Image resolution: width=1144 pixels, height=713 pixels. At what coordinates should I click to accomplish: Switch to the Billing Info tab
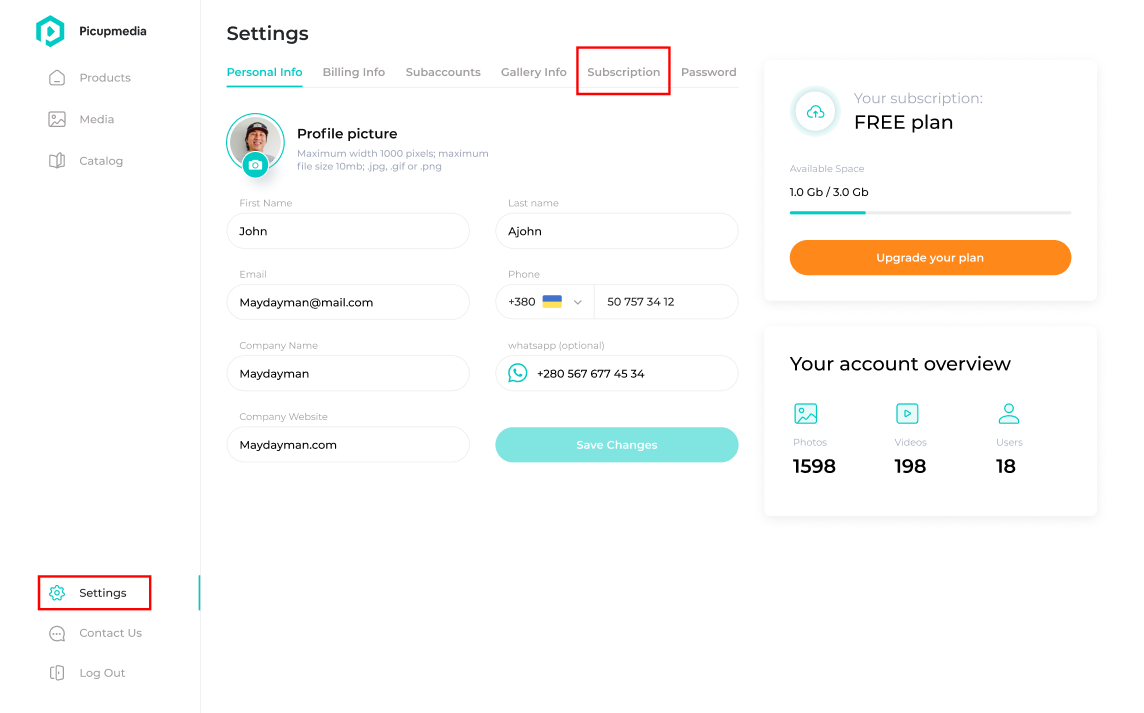354,72
